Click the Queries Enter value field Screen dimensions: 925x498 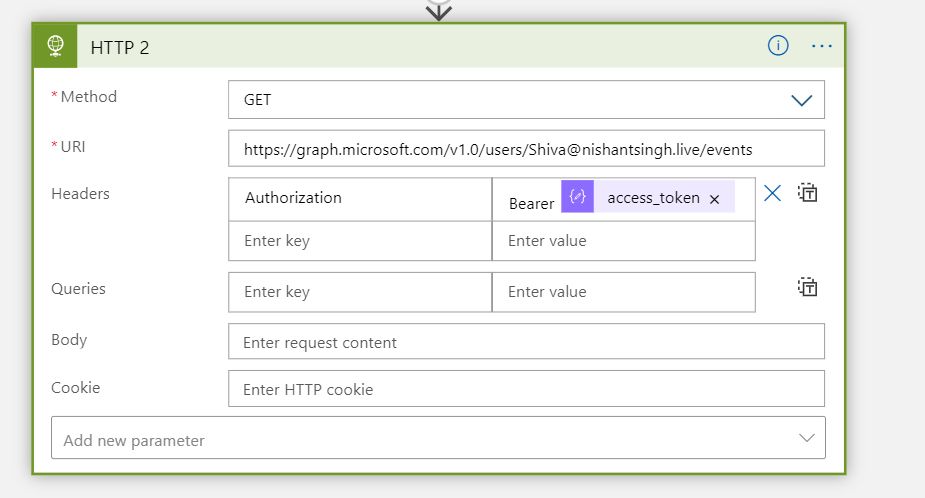pyautogui.click(x=624, y=292)
